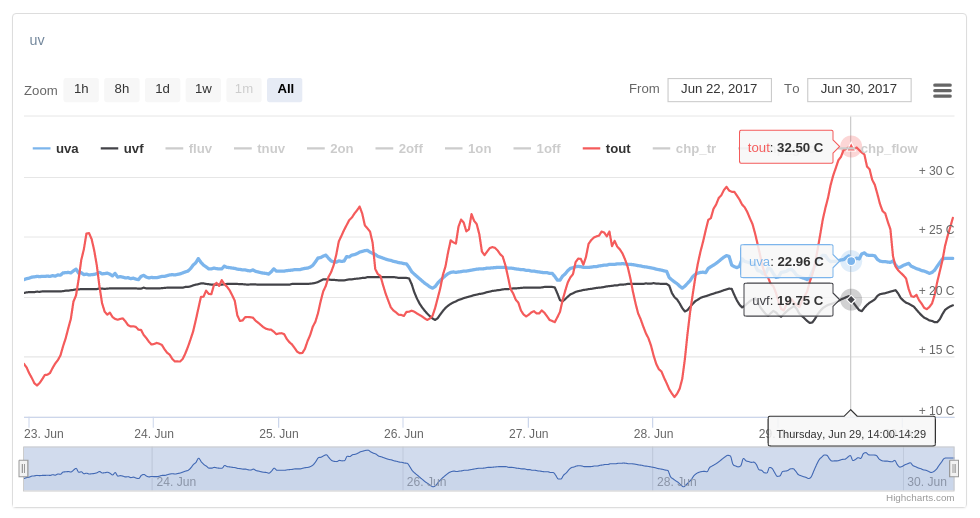Enable the tnuv series in legend
This screenshot has width=980, height=518.
pyautogui.click(x=259, y=149)
